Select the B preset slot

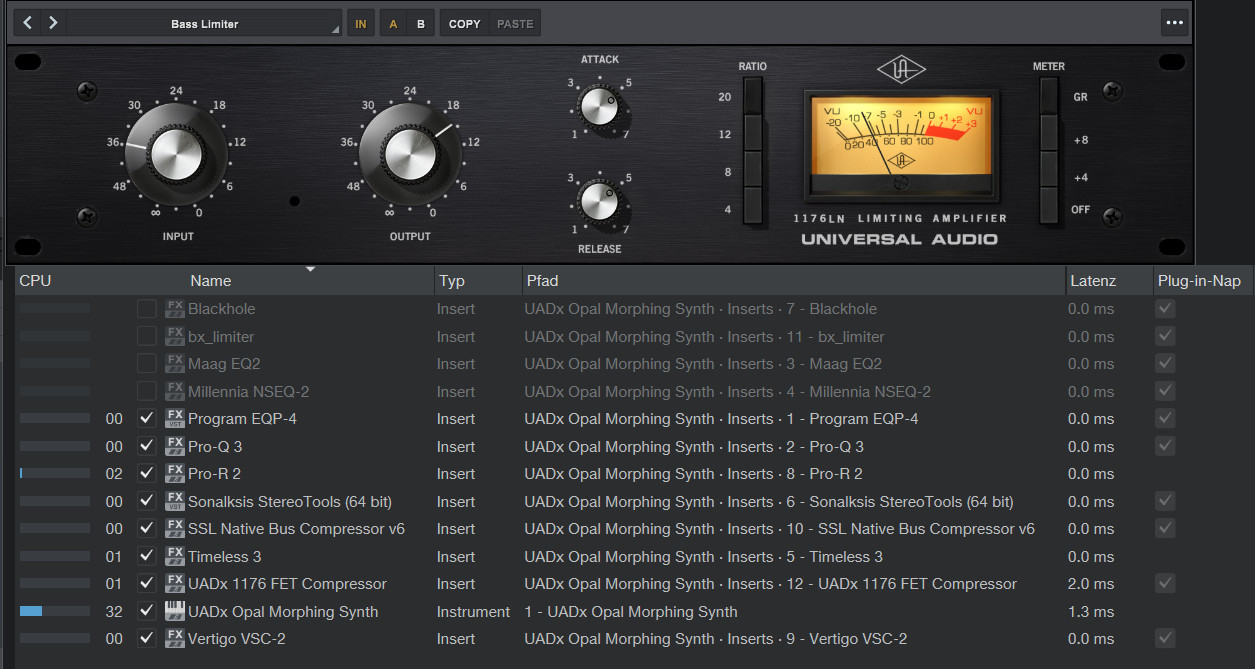421,23
